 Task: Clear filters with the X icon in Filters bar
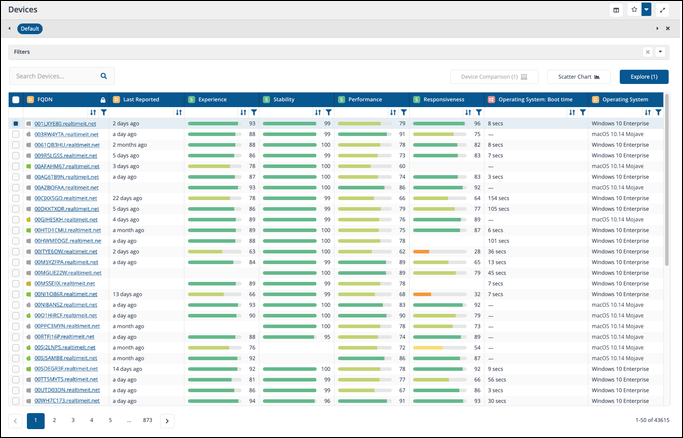(647, 51)
